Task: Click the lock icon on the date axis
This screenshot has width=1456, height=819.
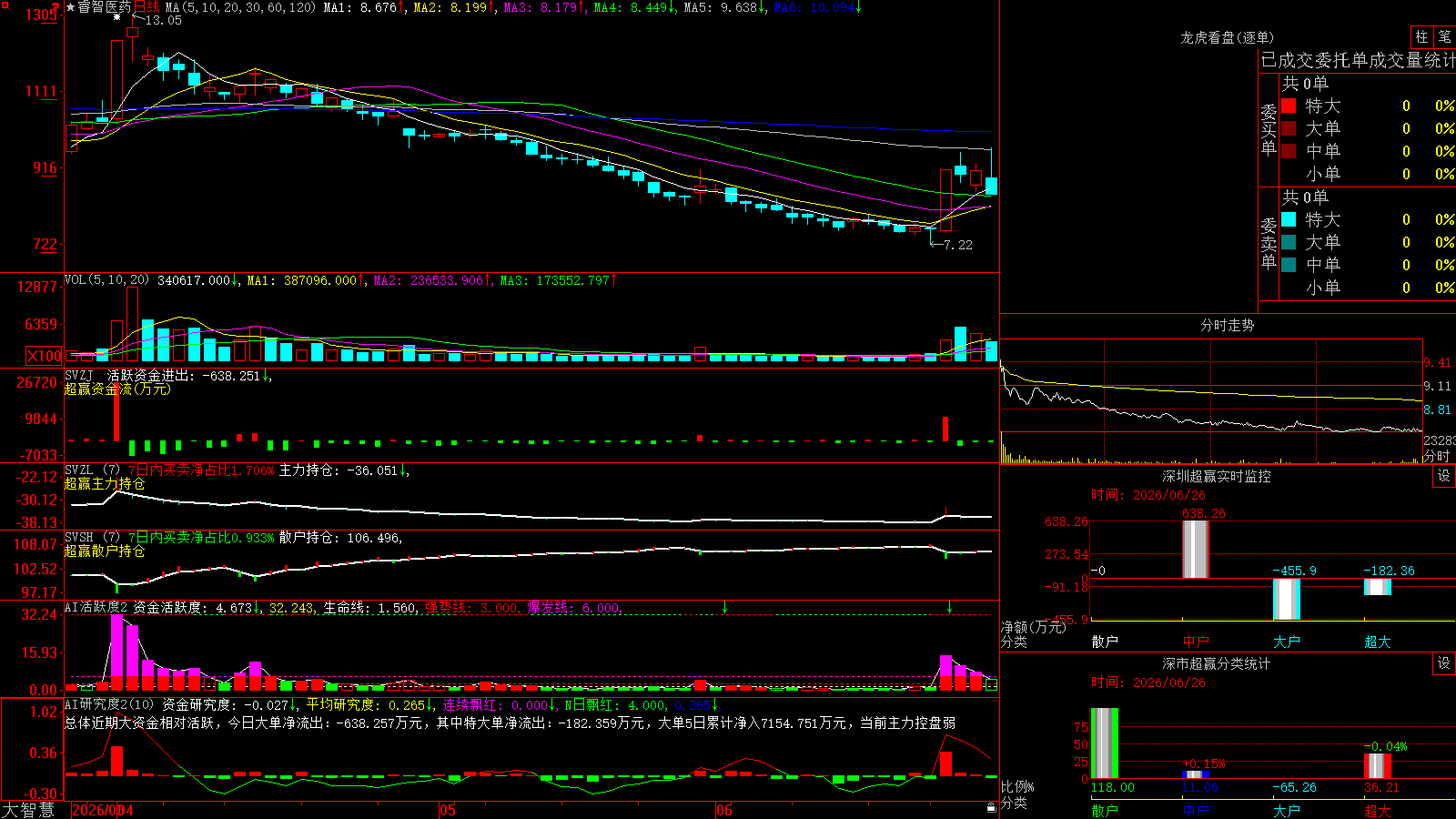Action: pos(992,808)
